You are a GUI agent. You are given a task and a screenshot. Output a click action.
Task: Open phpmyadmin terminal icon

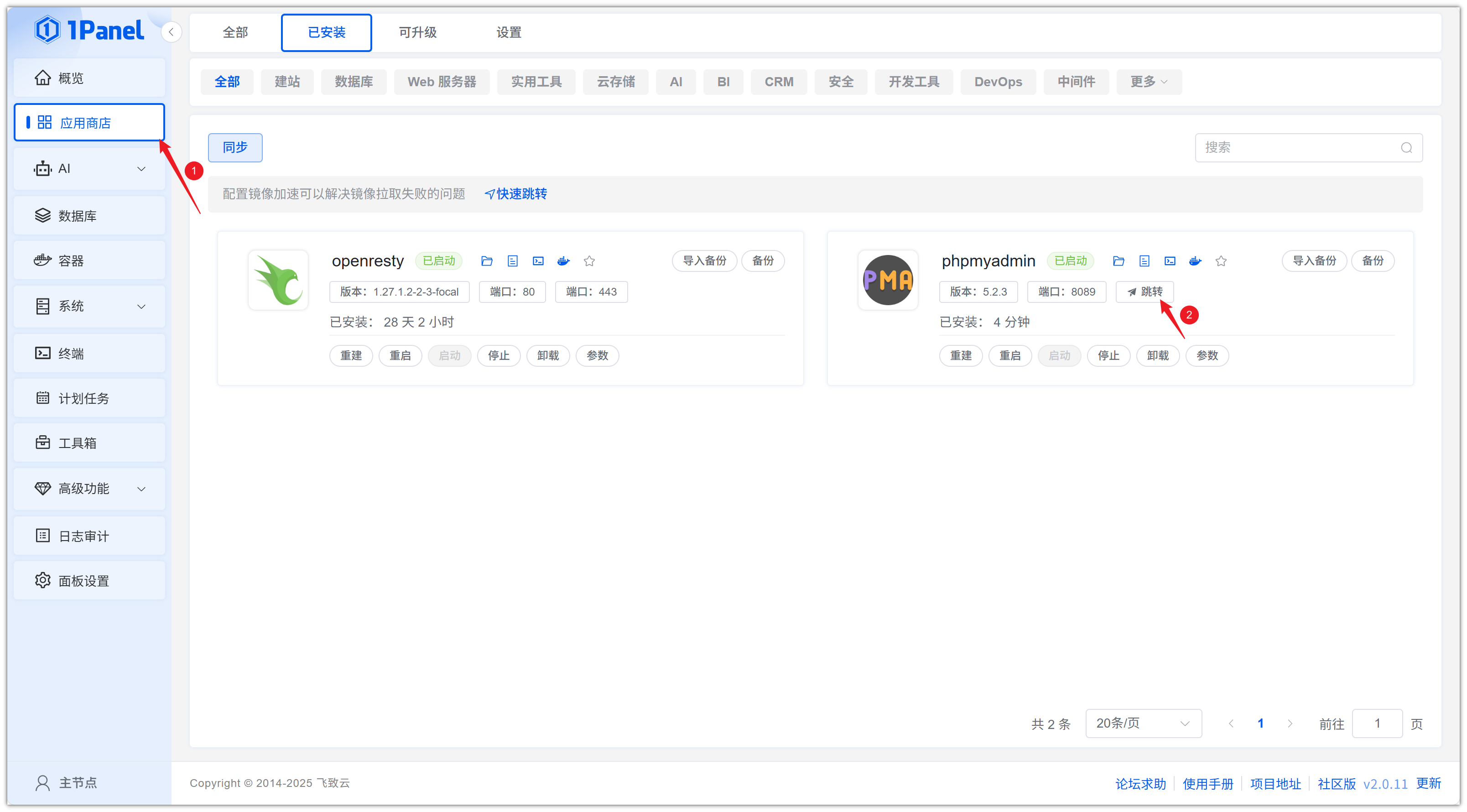click(x=1170, y=261)
